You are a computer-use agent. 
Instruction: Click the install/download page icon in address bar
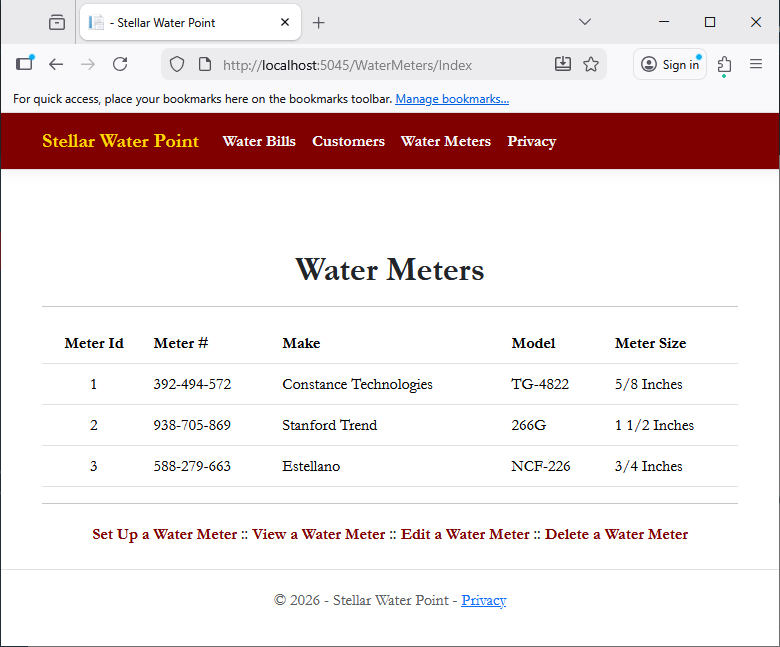click(563, 64)
